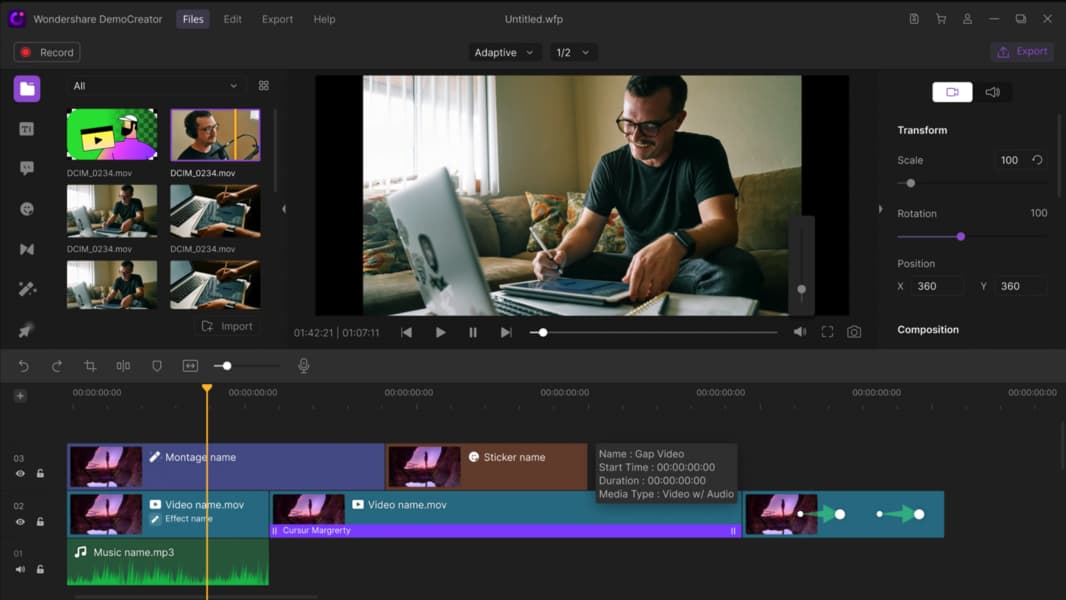Open the Stickers panel in the sidebar
Viewport: 1066px width, 600px height.
click(25, 208)
